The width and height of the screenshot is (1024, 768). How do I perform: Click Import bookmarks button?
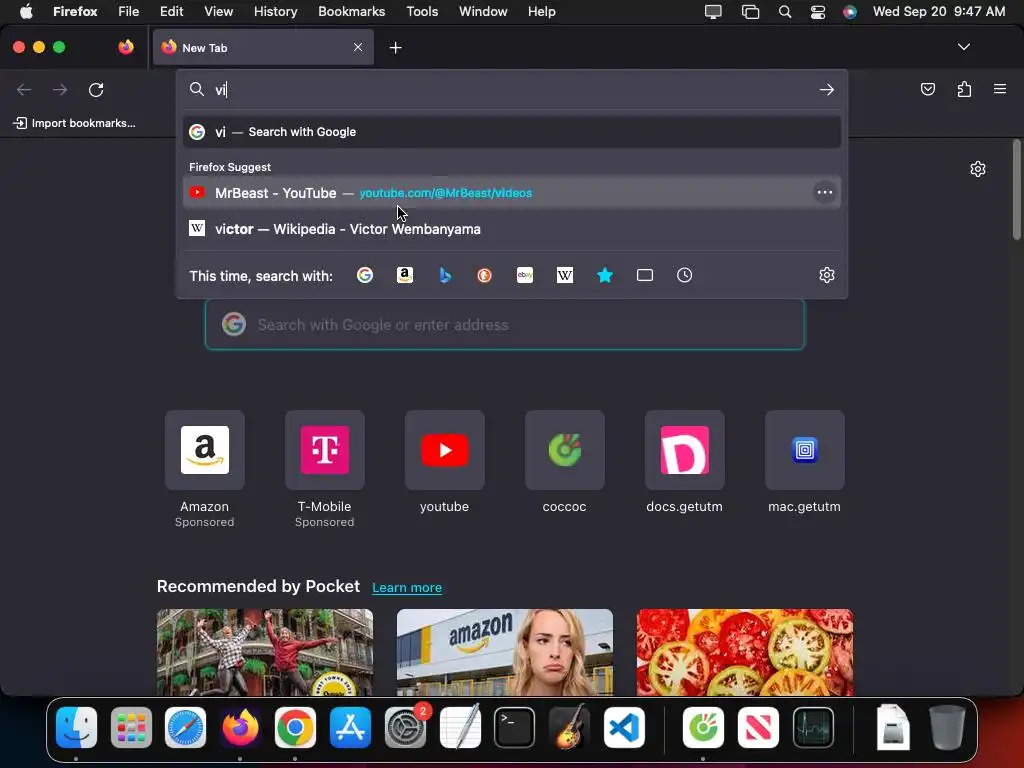coord(75,123)
